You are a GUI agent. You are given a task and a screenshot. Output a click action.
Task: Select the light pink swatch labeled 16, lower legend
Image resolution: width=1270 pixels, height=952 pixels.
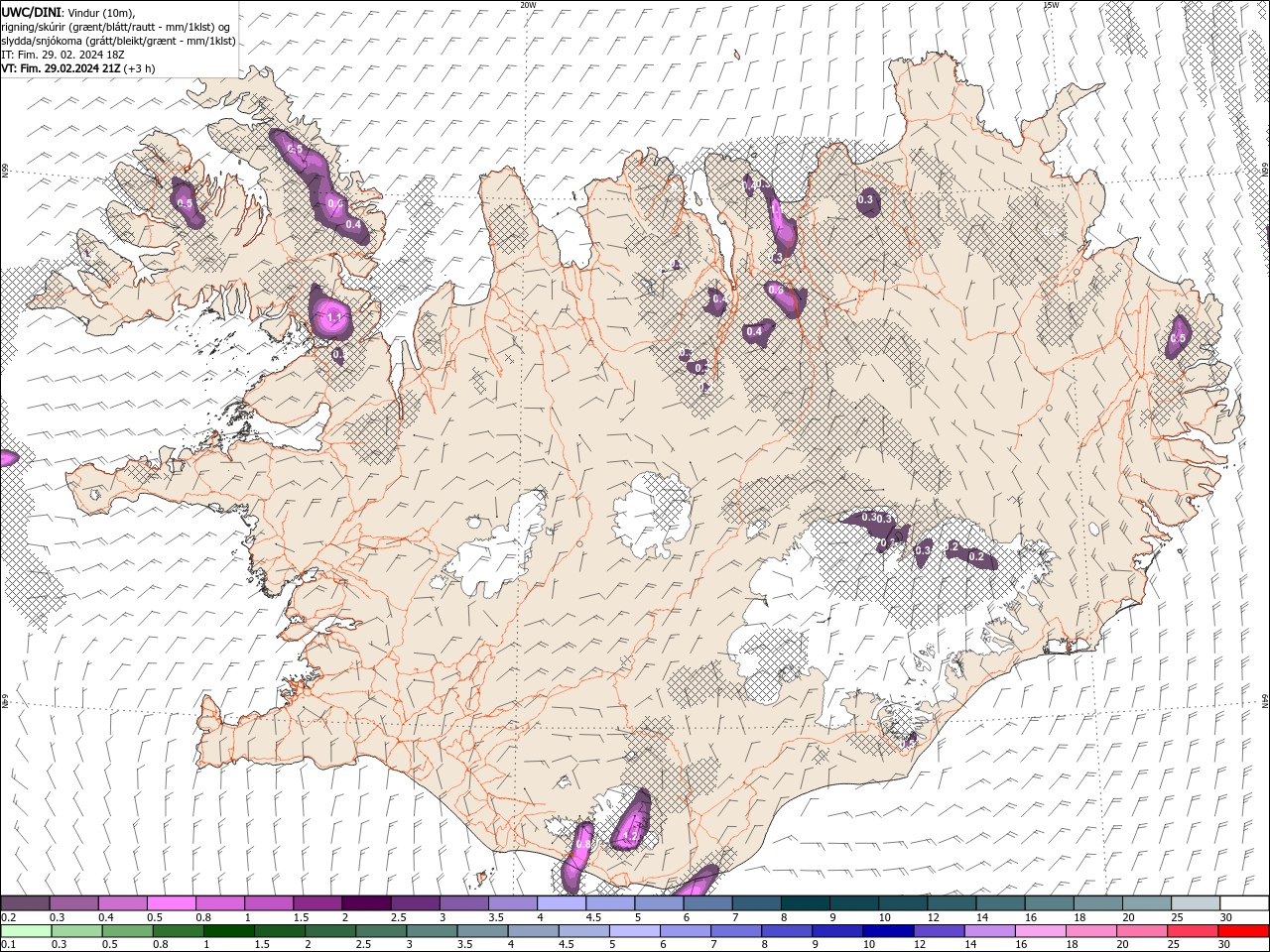pos(1040,931)
